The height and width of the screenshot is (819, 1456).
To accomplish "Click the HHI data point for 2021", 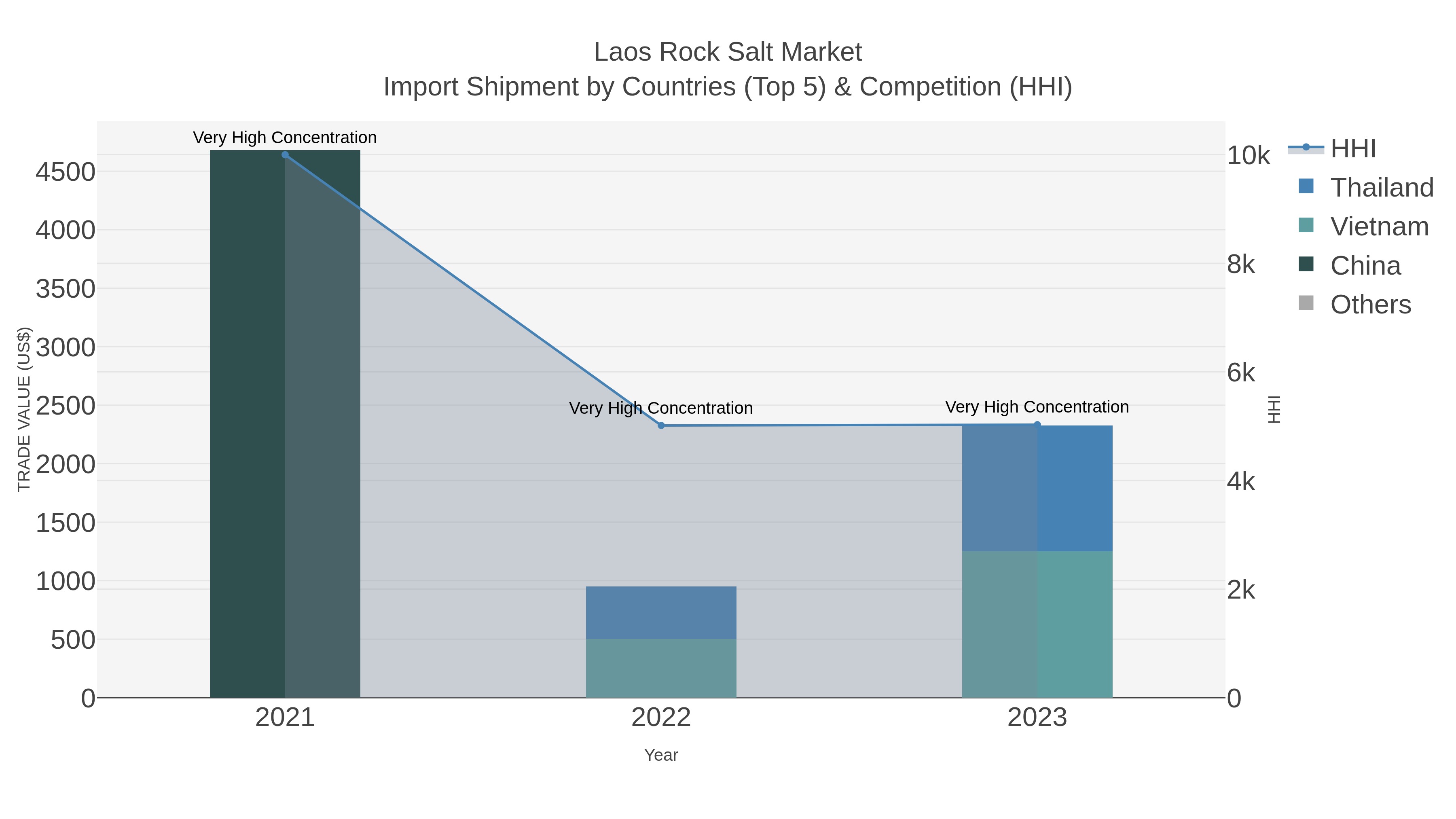I will (285, 155).
